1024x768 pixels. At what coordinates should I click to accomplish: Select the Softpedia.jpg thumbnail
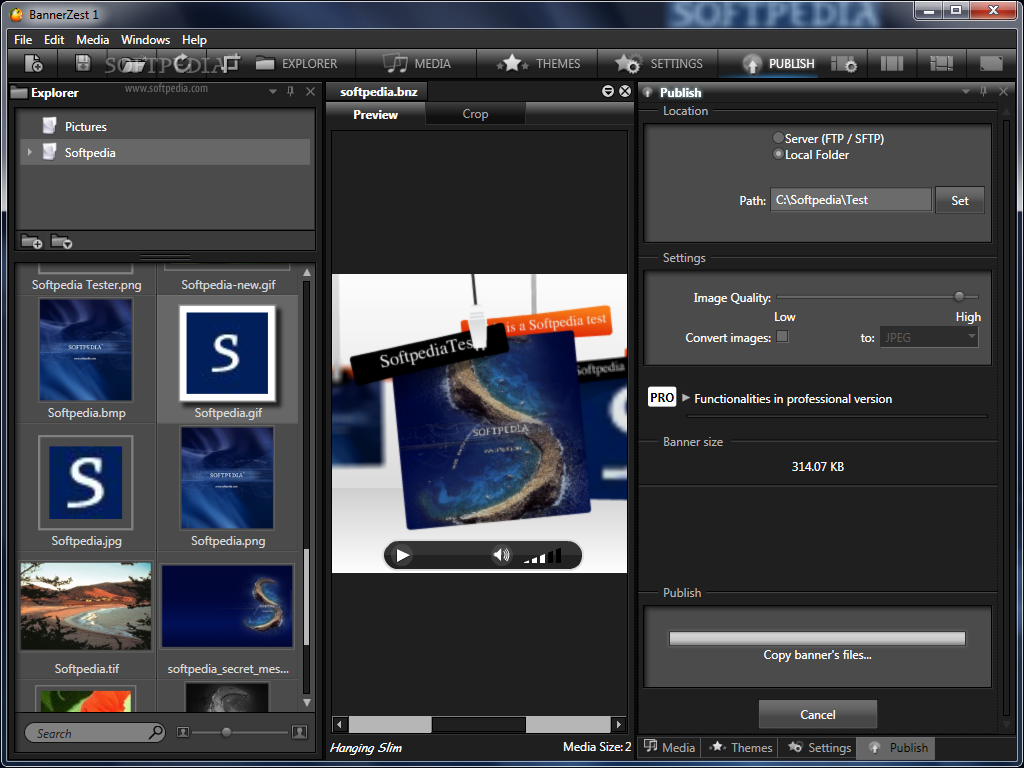tap(86, 483)
